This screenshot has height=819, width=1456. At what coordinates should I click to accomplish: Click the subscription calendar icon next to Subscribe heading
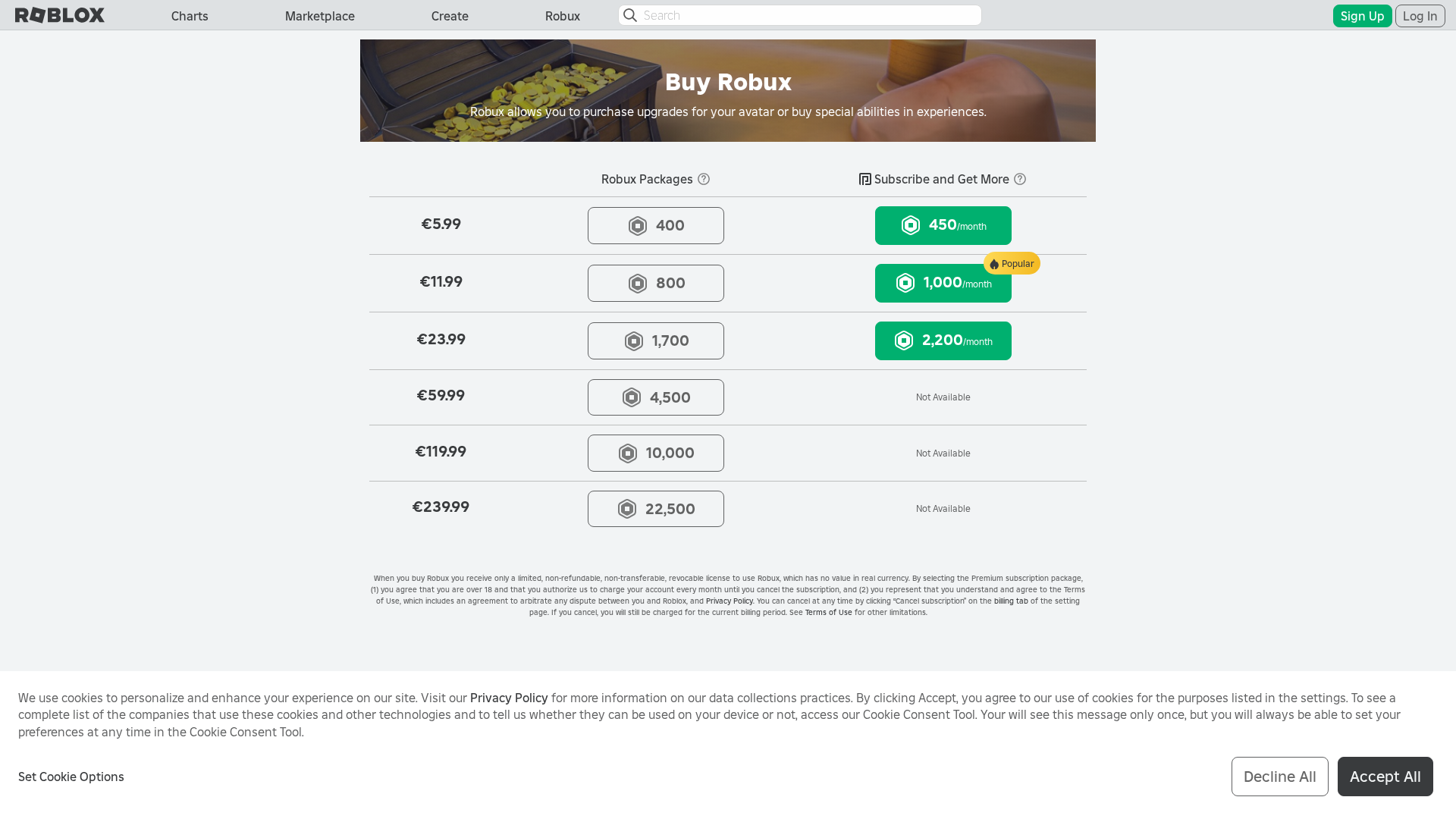click(x=864, y=179)
